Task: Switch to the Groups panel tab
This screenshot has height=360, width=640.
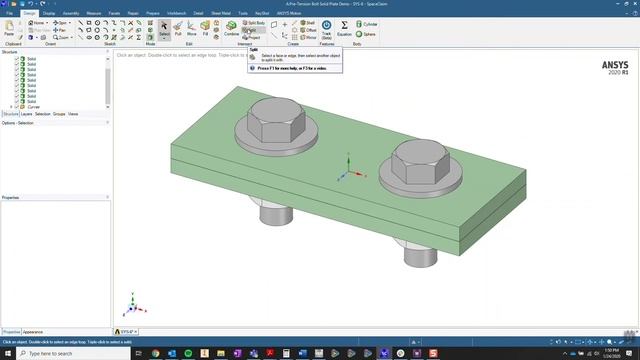Action: 59,114
